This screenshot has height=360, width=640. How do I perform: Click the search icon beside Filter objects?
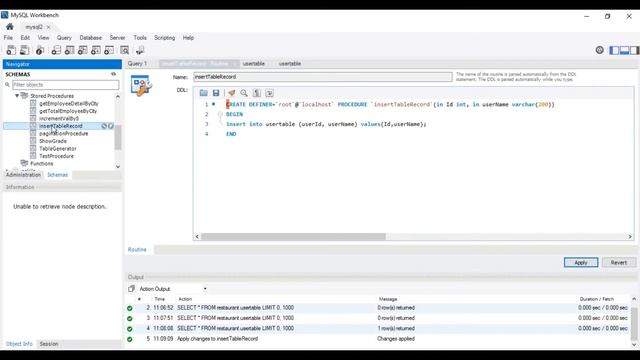pos(7,85)
